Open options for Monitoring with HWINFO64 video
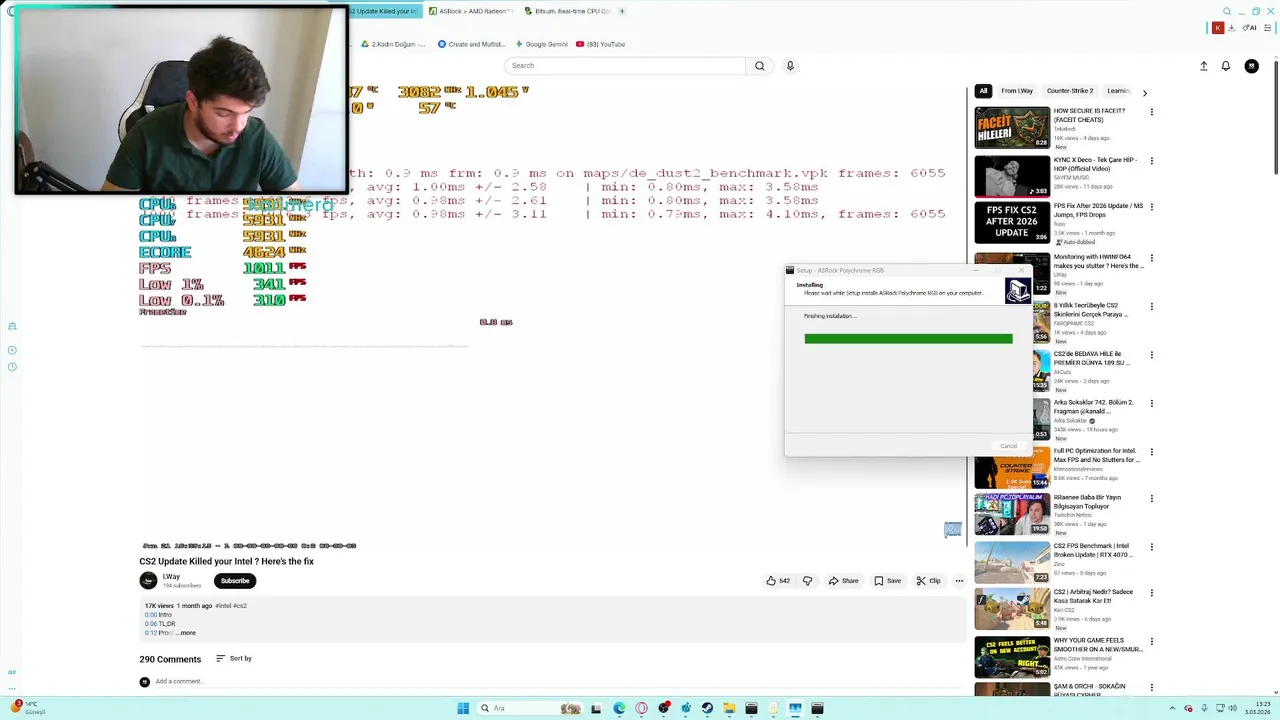Viewport: 1280px width, 720px height. (1151, 258)
